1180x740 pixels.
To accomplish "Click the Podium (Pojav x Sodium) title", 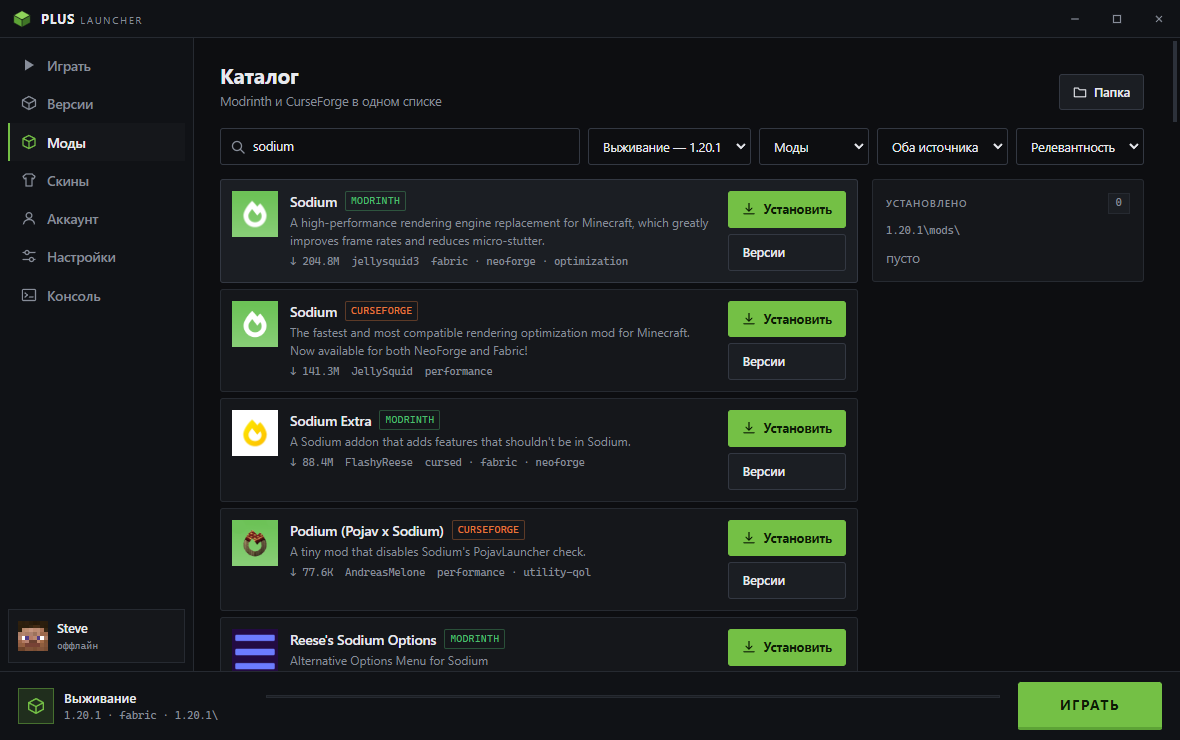I will (366, 531).
